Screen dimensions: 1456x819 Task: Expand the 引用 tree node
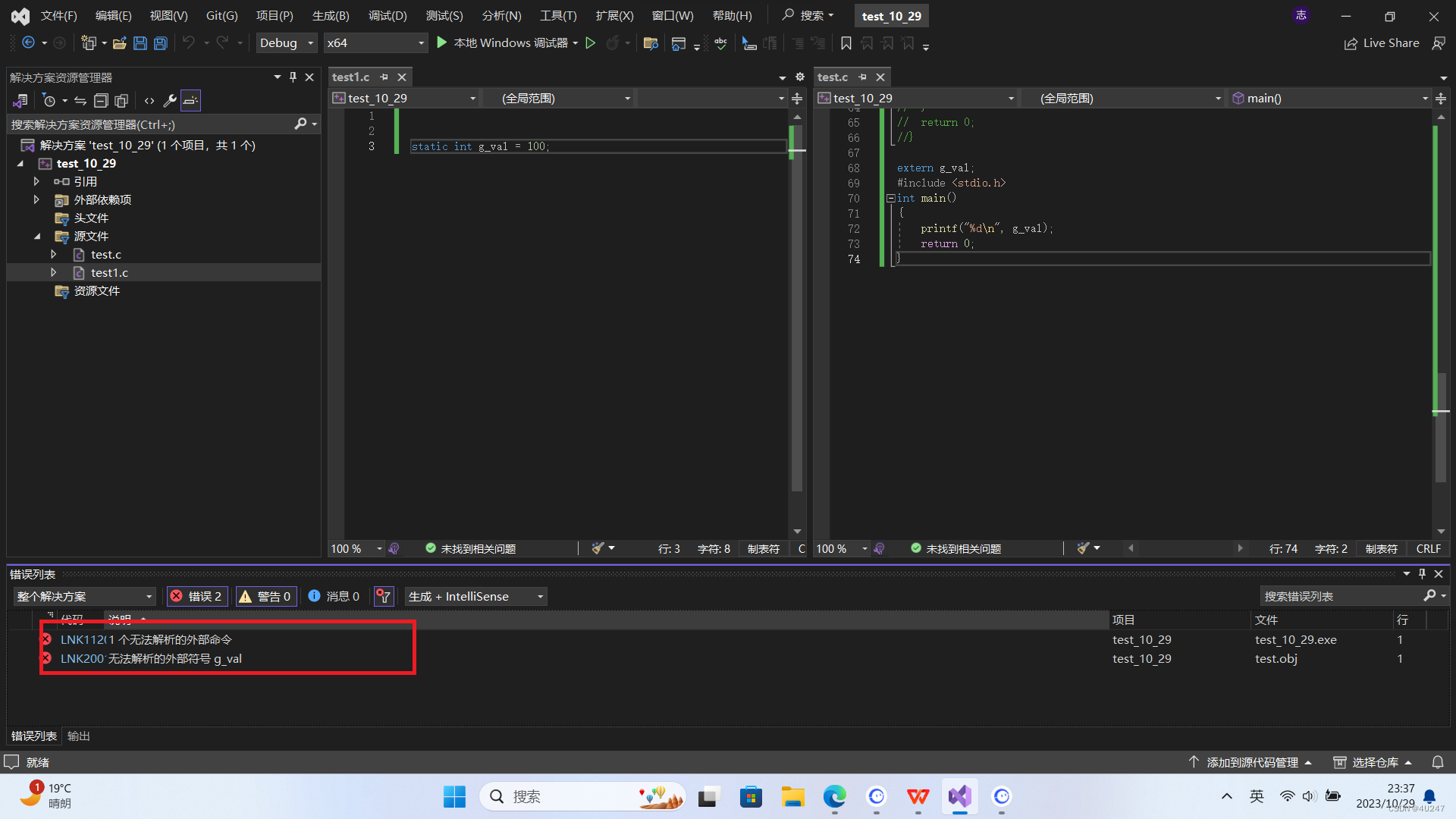(x=36, y=181)
